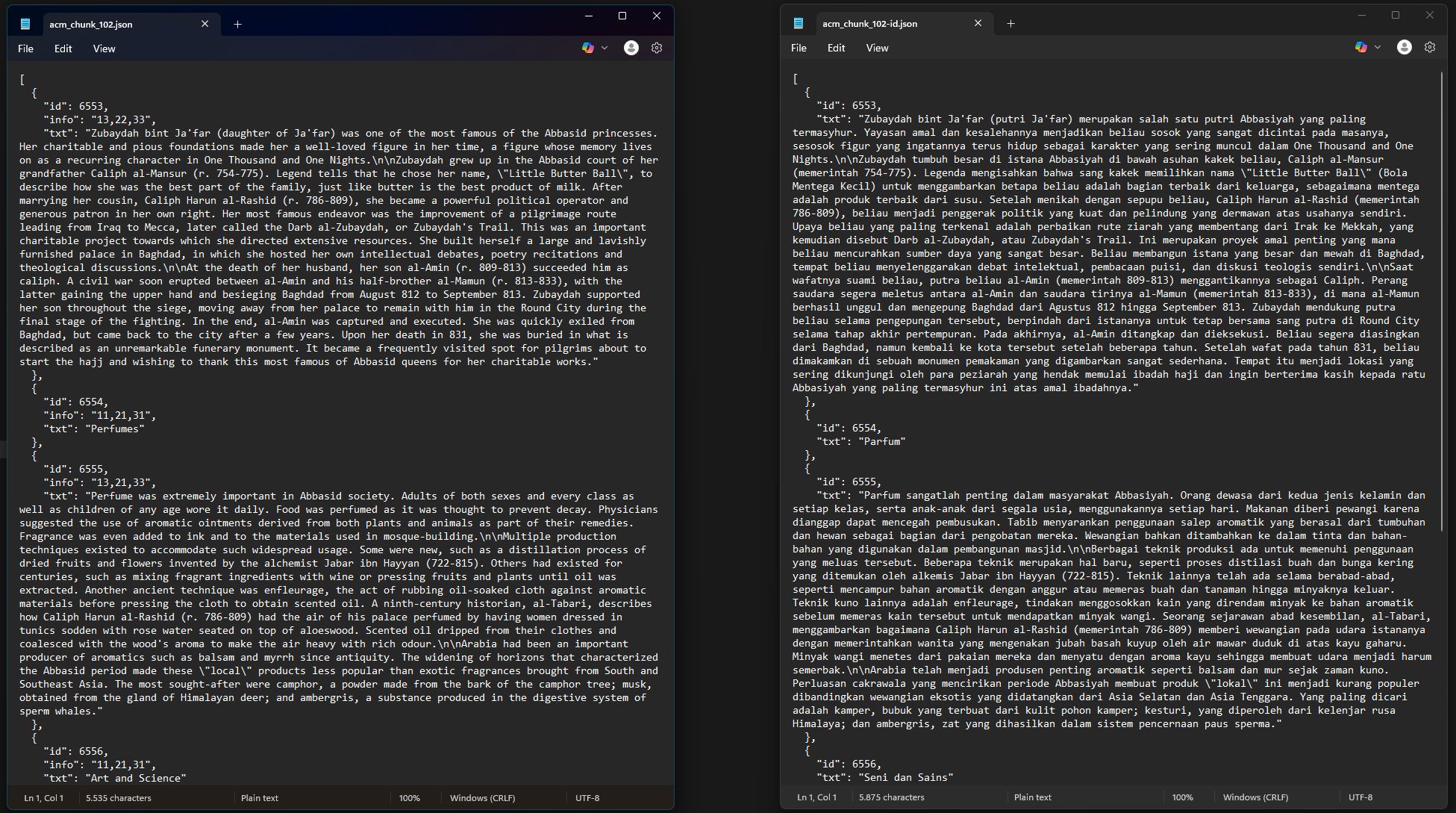The height and width of the screenshot is (813, 1456).
Task: Close the acm_chunk_102.json tab
Action: pyautogui.click(x=205, y=24)
